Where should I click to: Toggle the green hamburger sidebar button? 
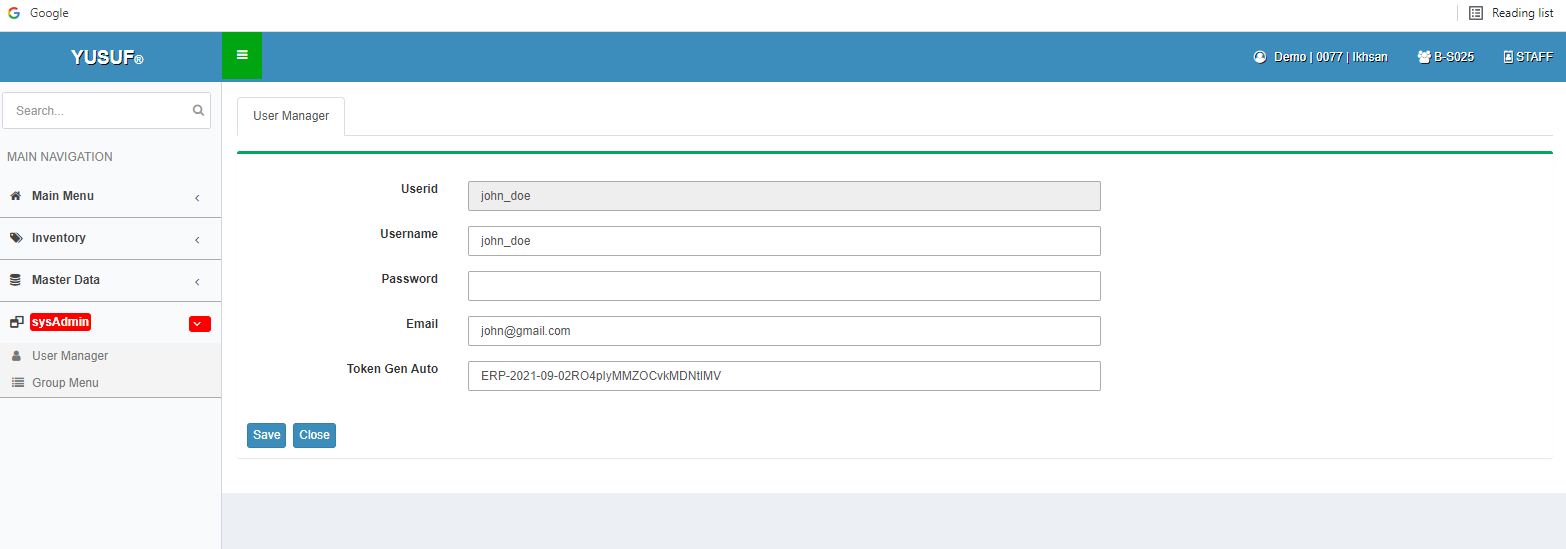tap(242, 55)
